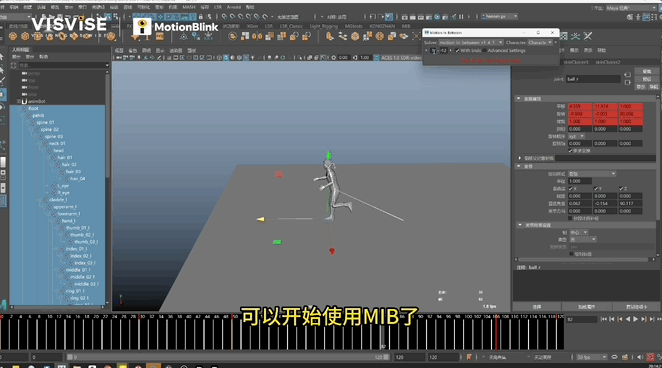
Task: Open the Character dropdown in Motion In Between
Action: tap(540, 43)
